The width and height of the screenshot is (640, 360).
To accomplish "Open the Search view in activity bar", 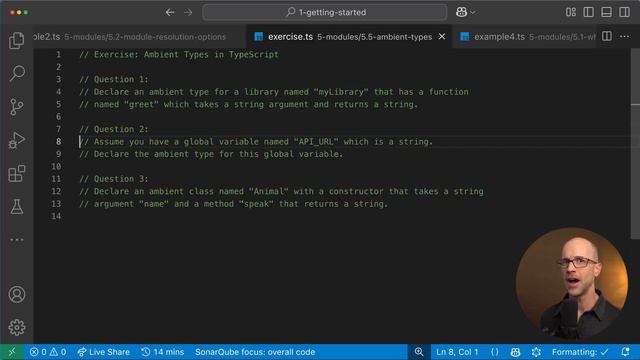I will [x=17, y=73].
